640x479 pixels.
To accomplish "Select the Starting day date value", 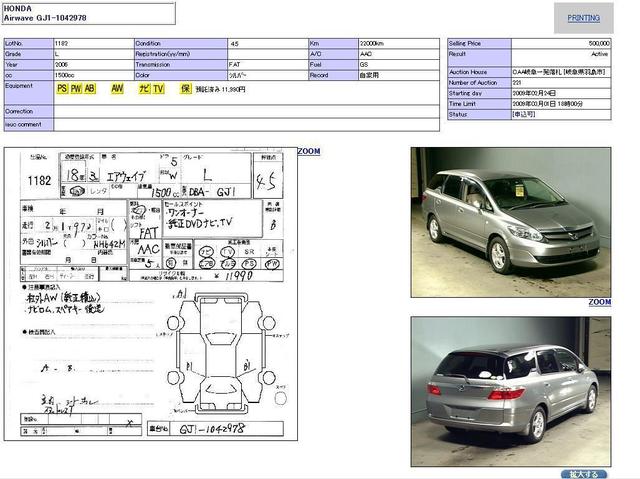I will pyautogui.click(x=534, y=93).
